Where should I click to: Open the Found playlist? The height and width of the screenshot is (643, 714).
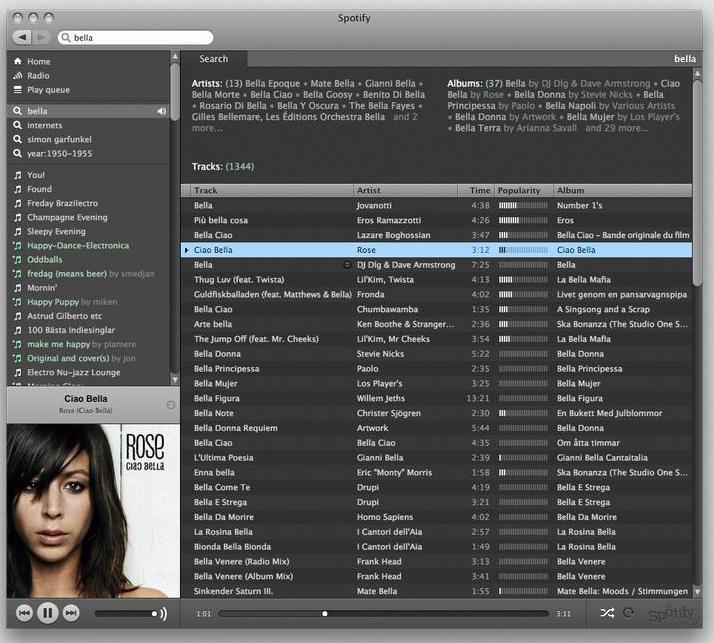[39, 189]
